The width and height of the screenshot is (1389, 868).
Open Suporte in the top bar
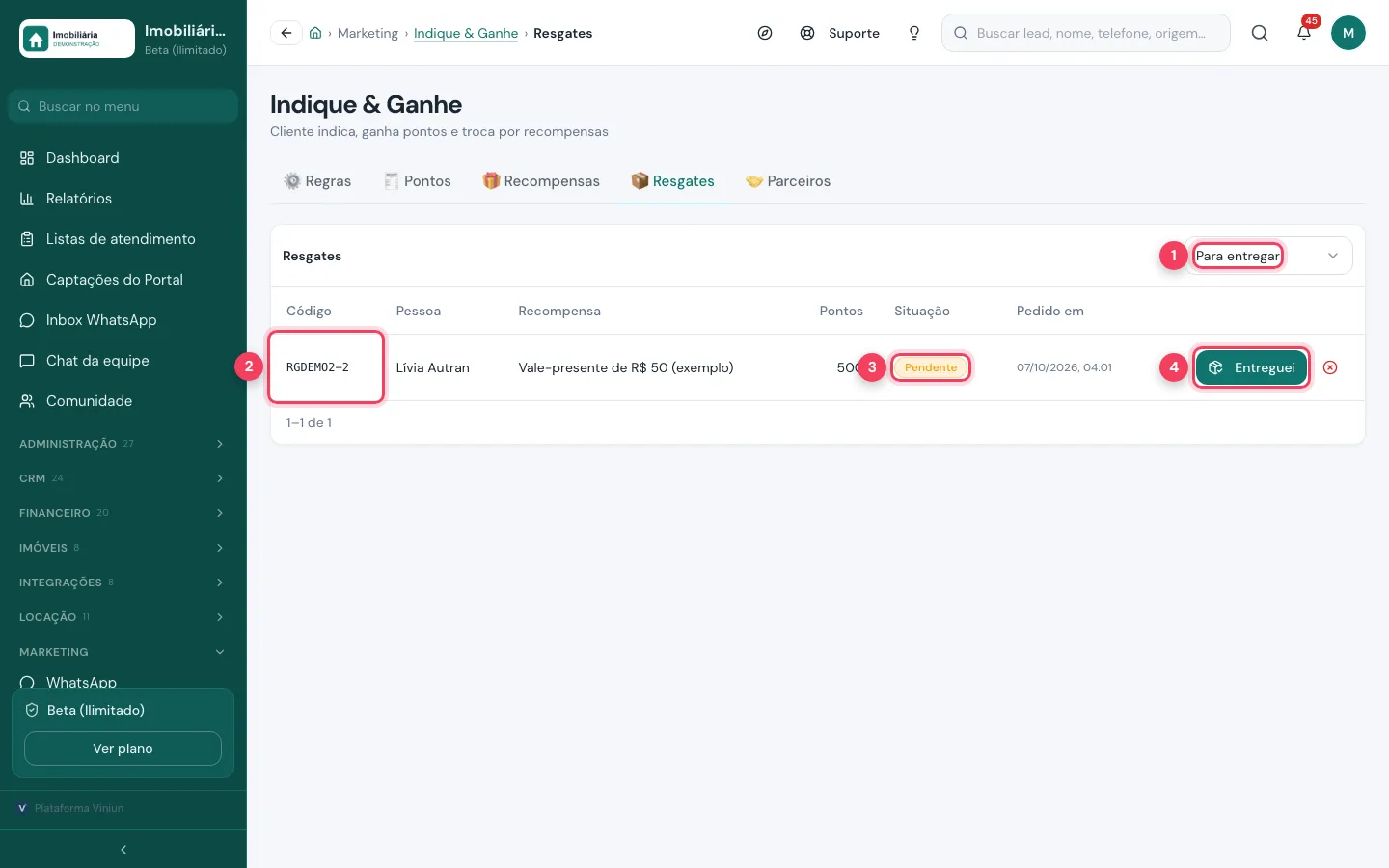[x=839, y=33]
